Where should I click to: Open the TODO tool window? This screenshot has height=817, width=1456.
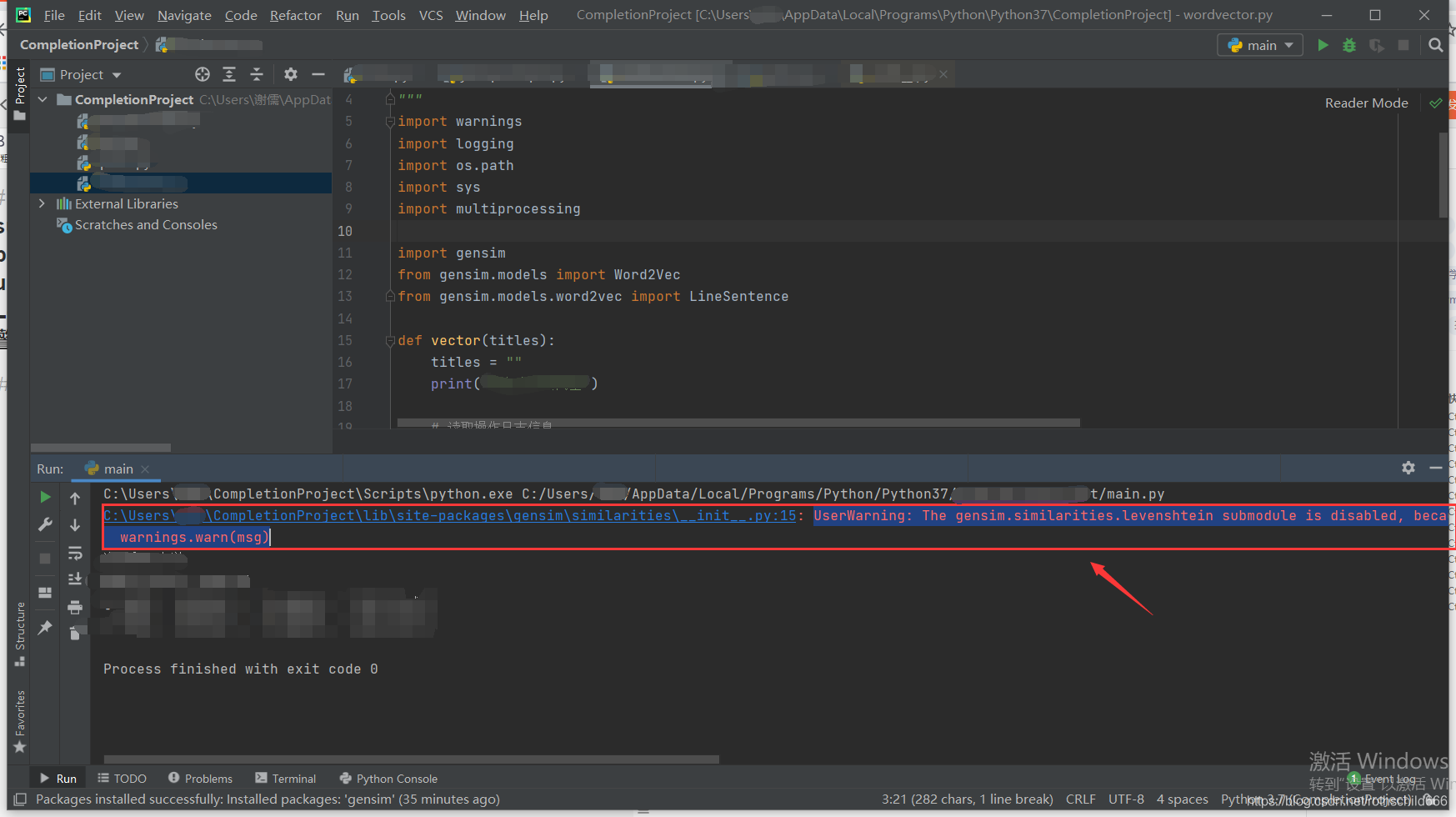click(122, 778)
